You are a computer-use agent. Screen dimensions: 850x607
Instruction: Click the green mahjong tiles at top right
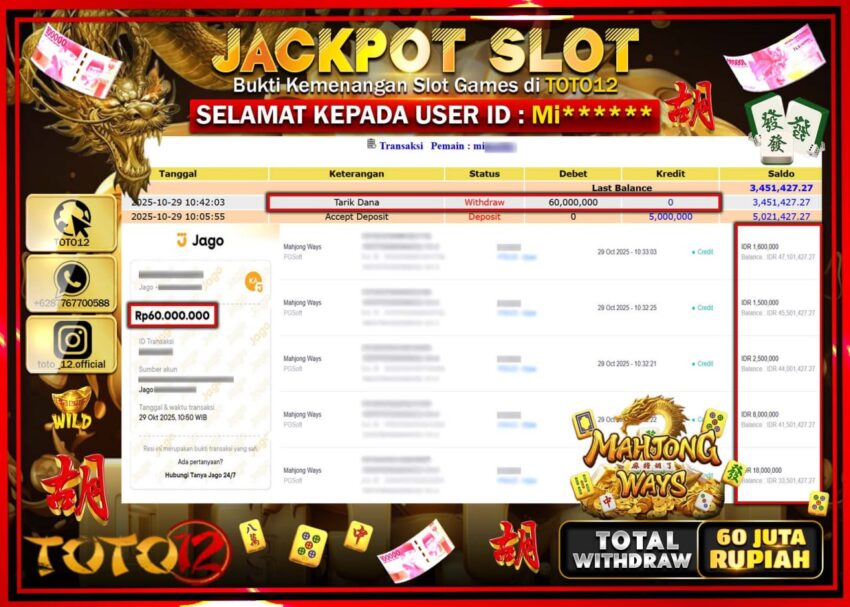point(786,130)
